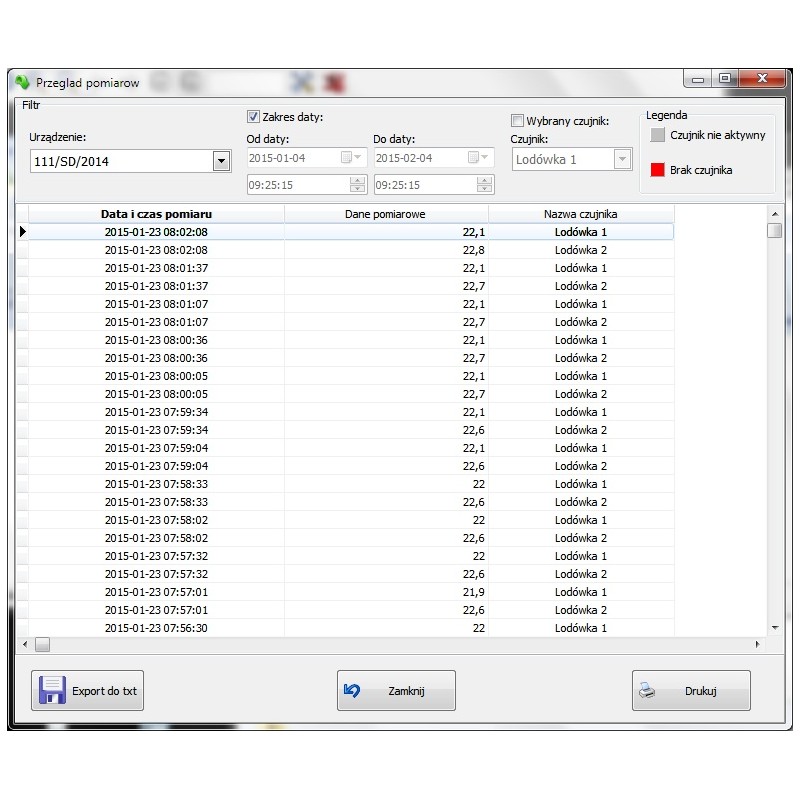Click the calendar icon in Do daty field

(473, 157)
